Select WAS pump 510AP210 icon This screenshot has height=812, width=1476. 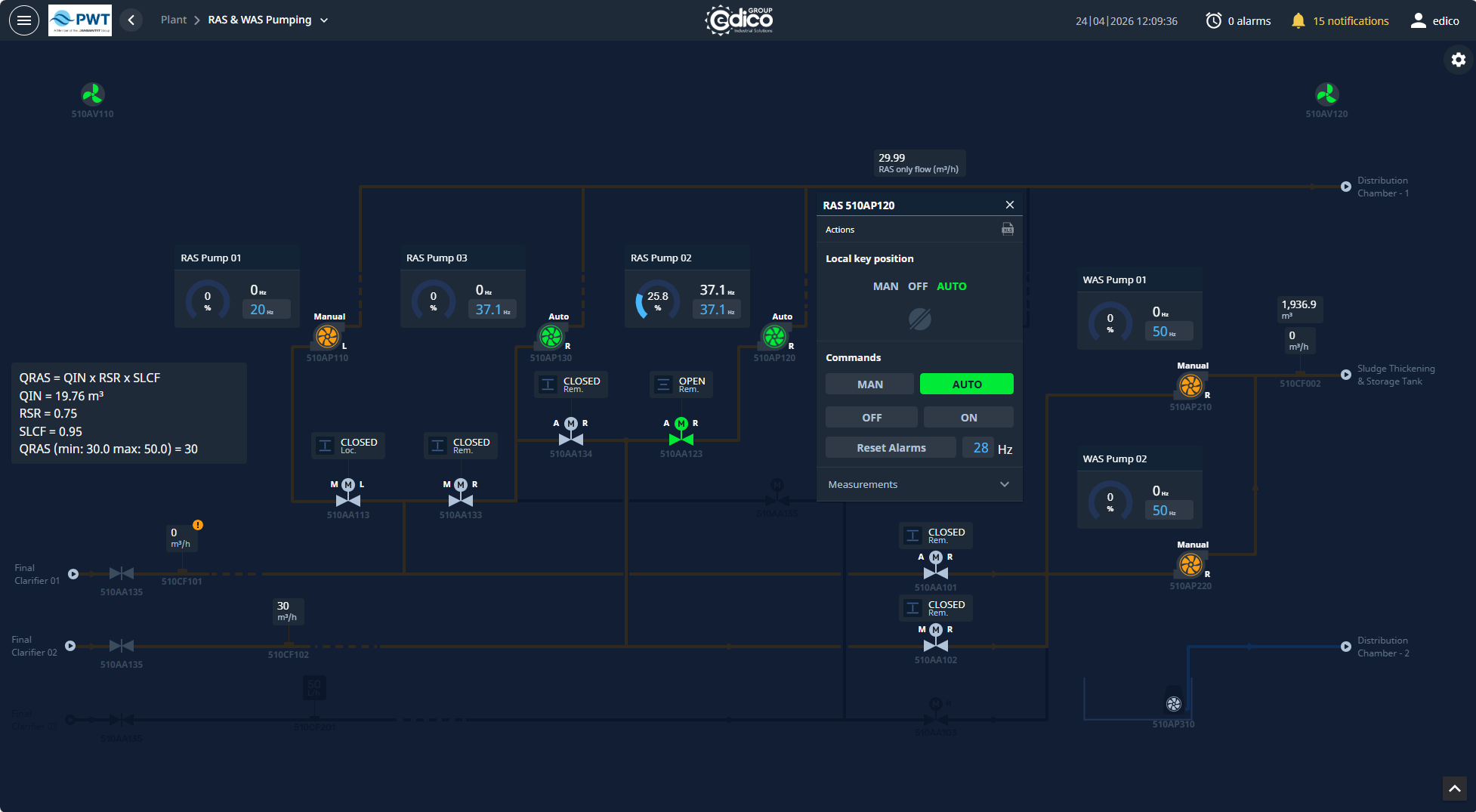[1190, 385]
